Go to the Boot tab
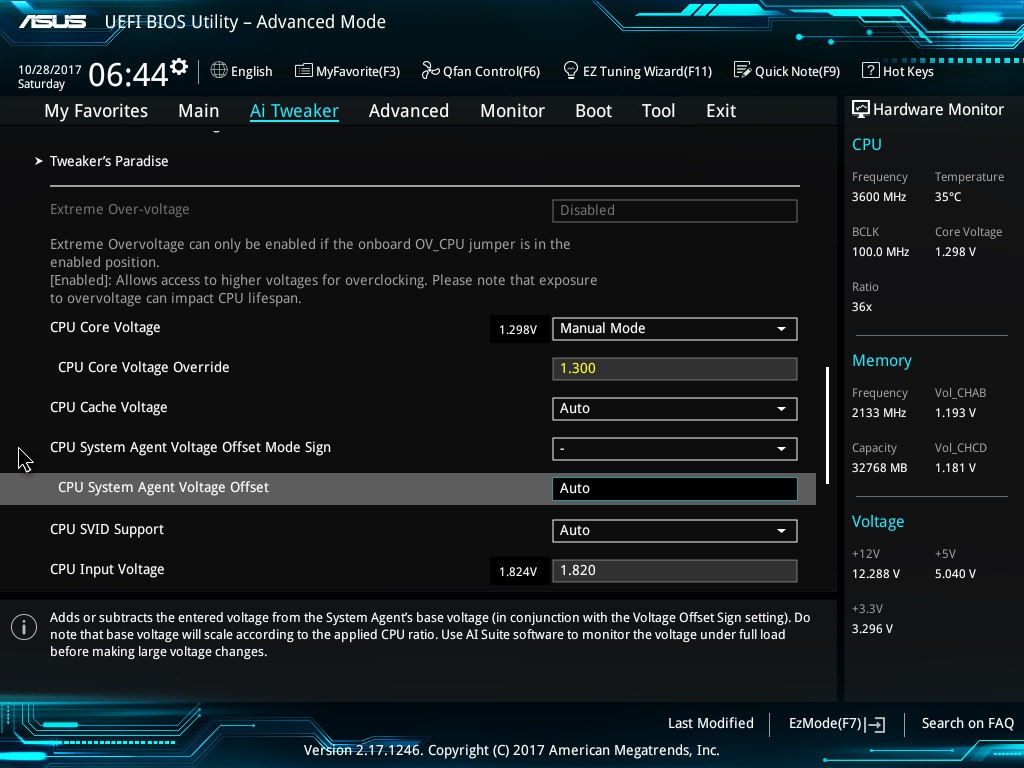 coord(593,110)
